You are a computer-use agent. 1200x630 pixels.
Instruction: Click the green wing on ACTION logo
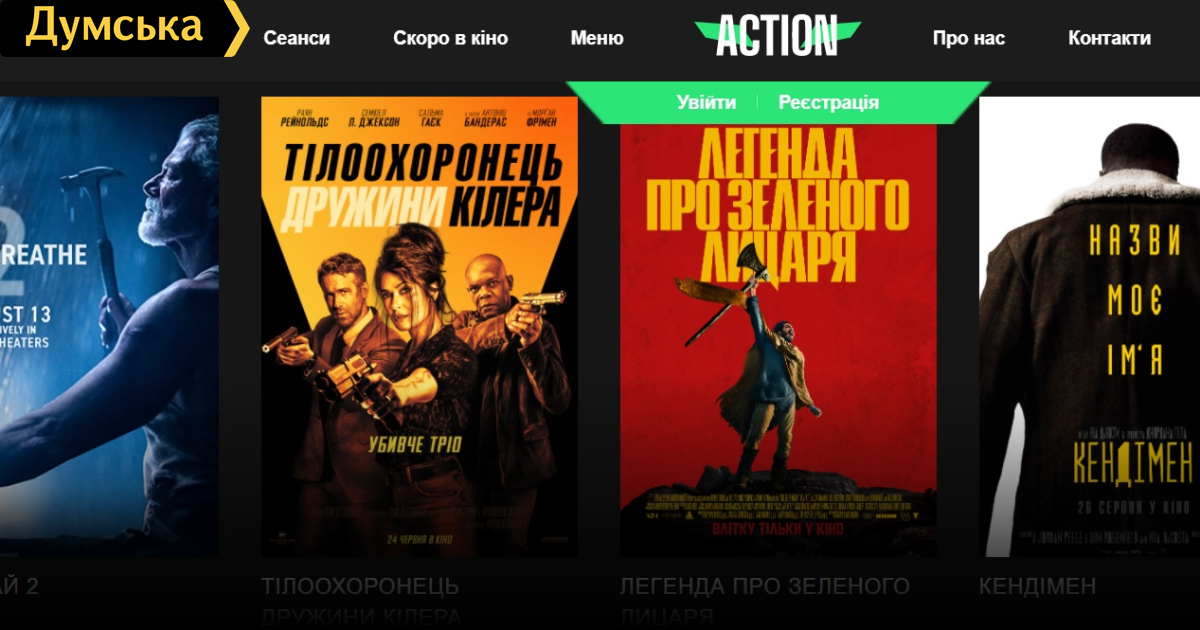[x=848, y=30]
